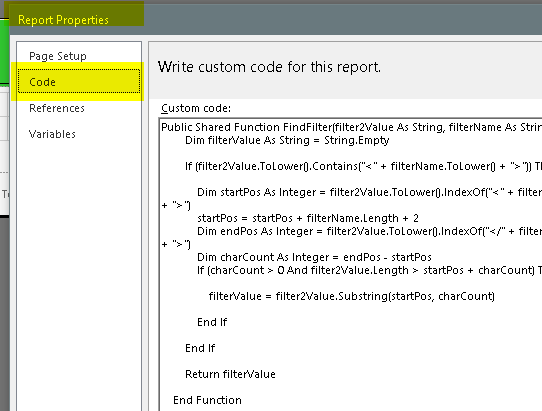The width and height of the screenshot is (542, 411).
Task: Click the 'startPos = startPos + filterName.Length' line
Action: [x=308, y=218]
